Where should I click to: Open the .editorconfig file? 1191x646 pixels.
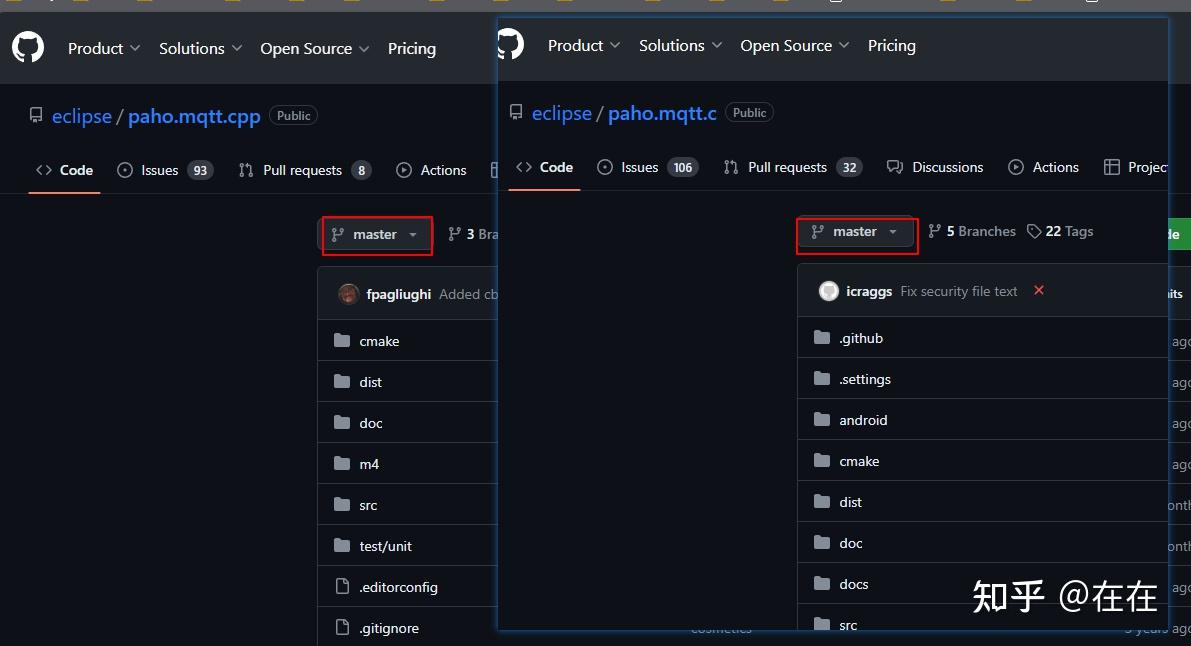click(398, 587)
